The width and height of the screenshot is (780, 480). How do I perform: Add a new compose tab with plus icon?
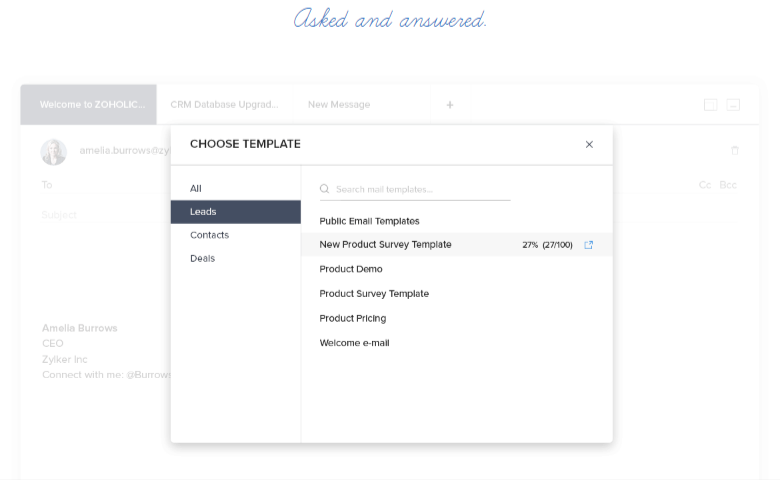click(450, 105)
